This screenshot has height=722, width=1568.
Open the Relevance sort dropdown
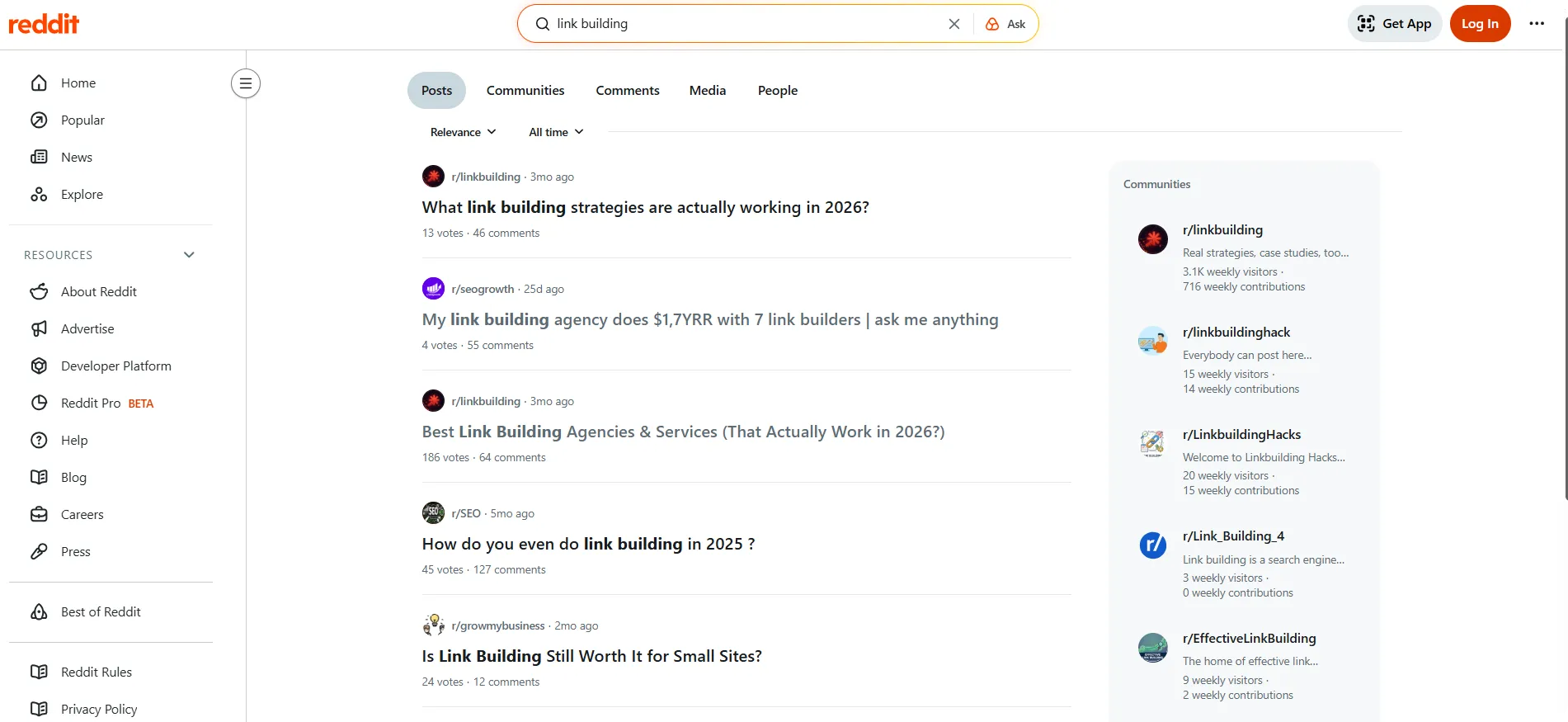pos(463,132)
